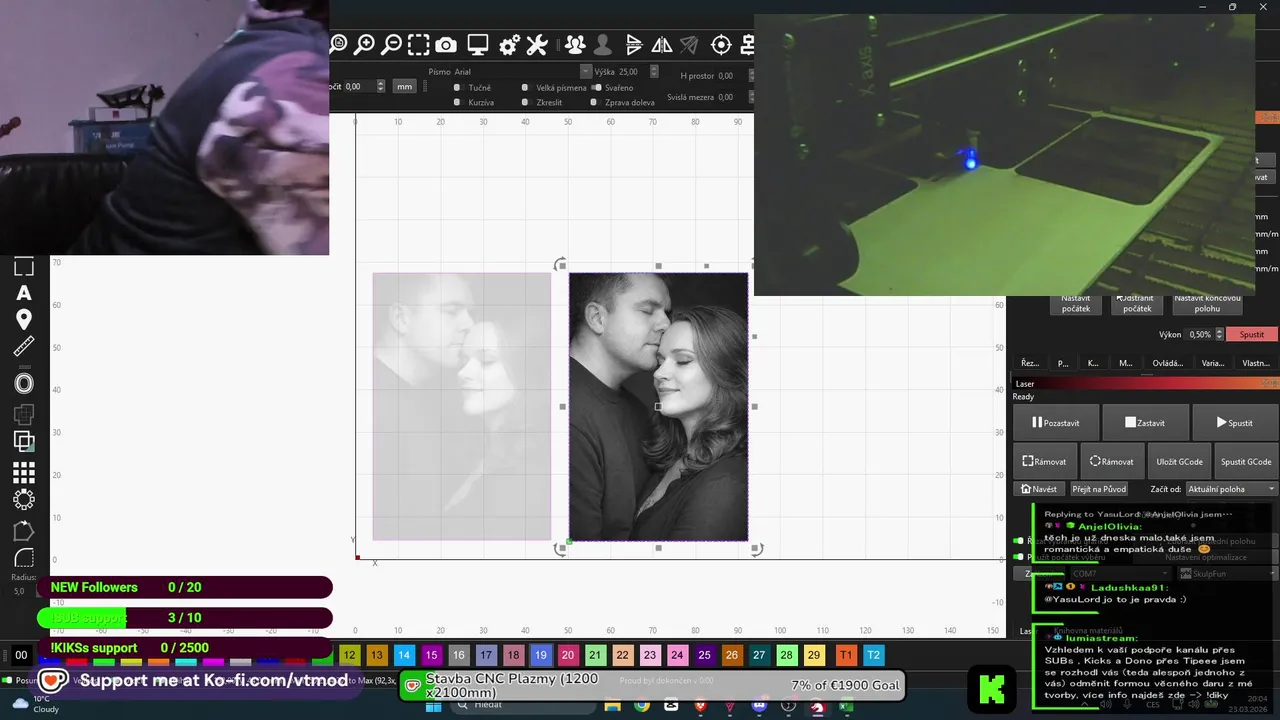Open device settings wrench-and-screwdriver icon
1280x720 pixels.
tap(537, 45)
